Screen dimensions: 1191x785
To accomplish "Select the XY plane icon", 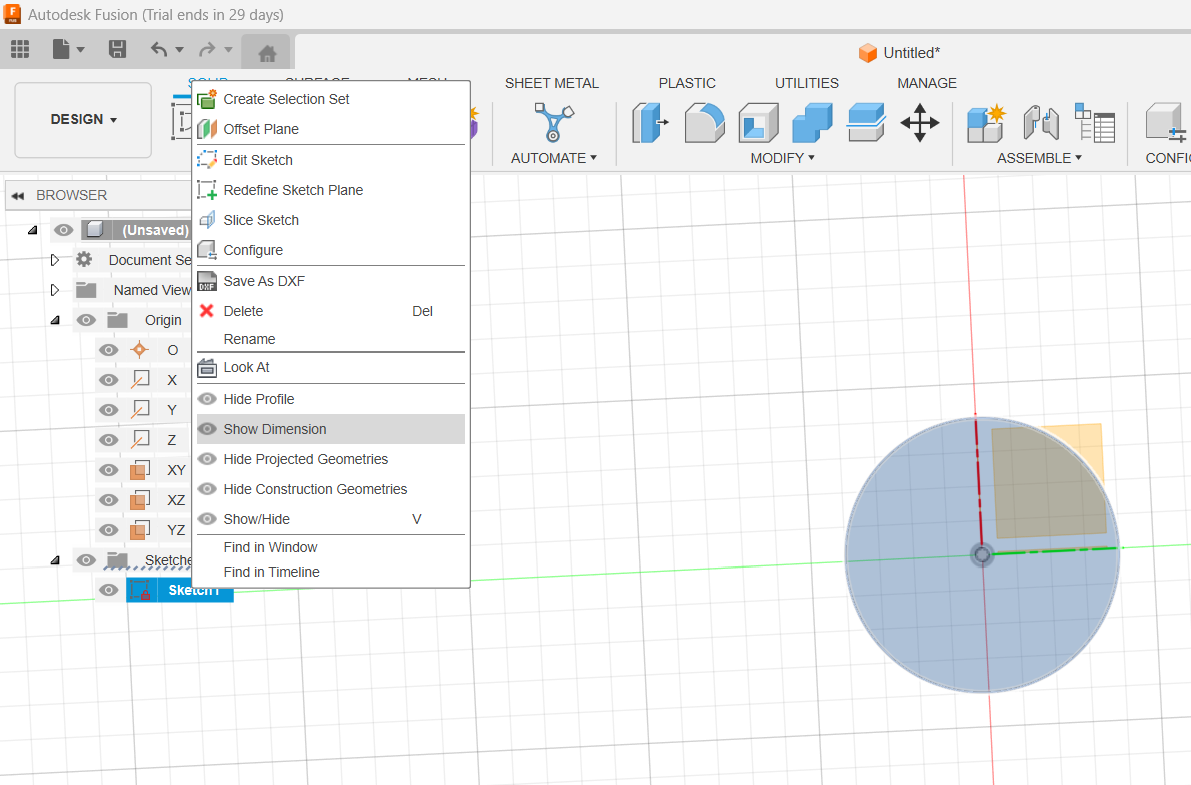I will [139, 470].
